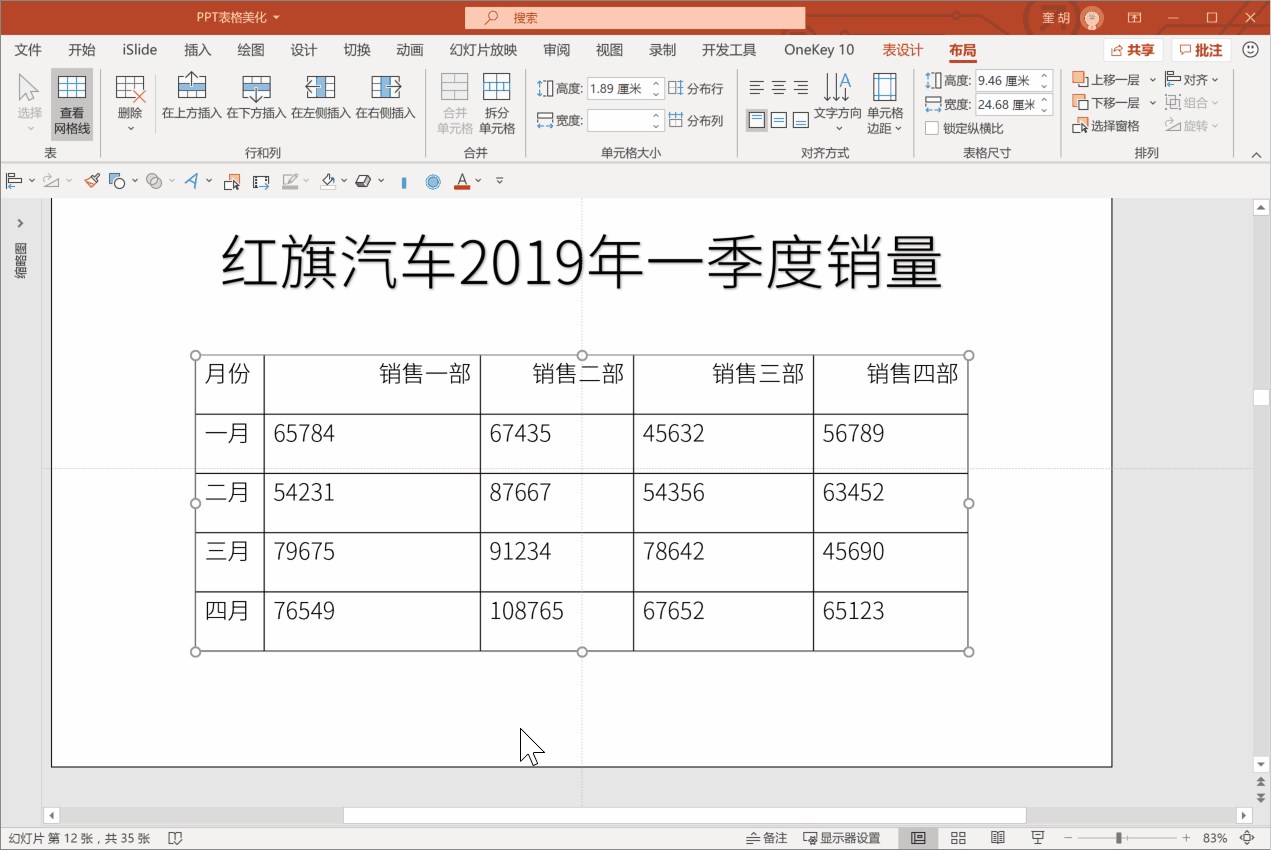Center cell text horizontally icon

[779, 88]
